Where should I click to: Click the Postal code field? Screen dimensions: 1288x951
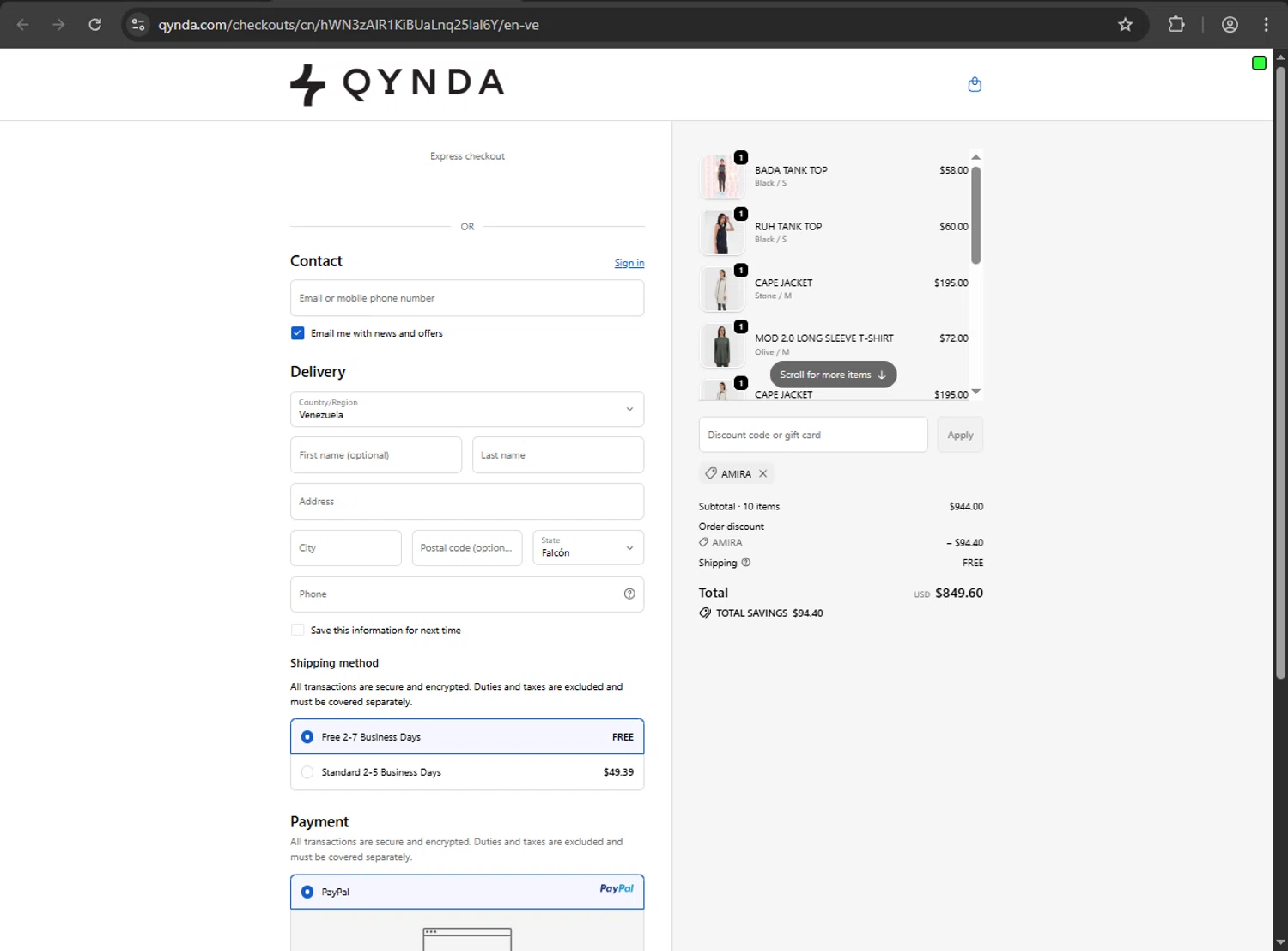point(467,547)
